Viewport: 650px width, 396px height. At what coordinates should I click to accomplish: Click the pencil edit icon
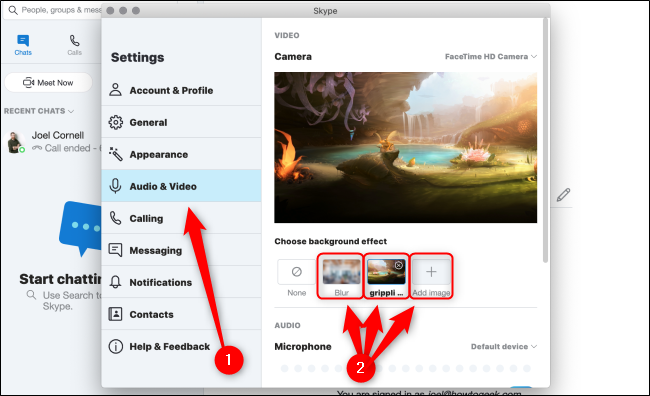563,194
